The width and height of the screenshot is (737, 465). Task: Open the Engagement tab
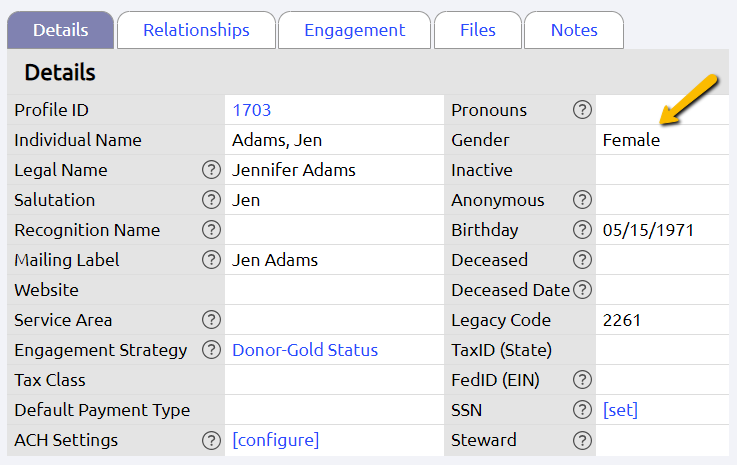354,30
